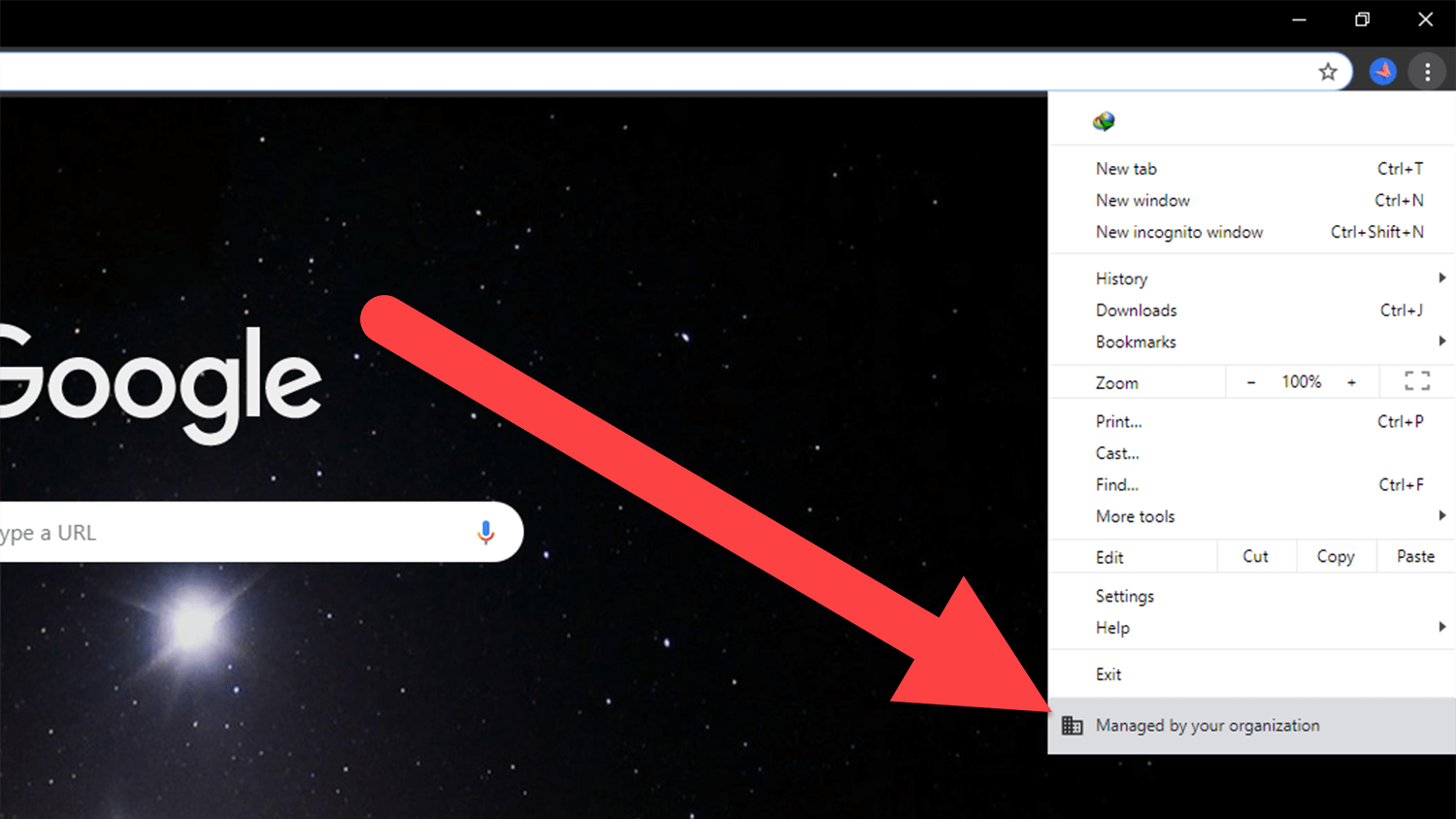Expand the History submenu
Viewport: 1456px width, 819px height.
[1251, 278]
